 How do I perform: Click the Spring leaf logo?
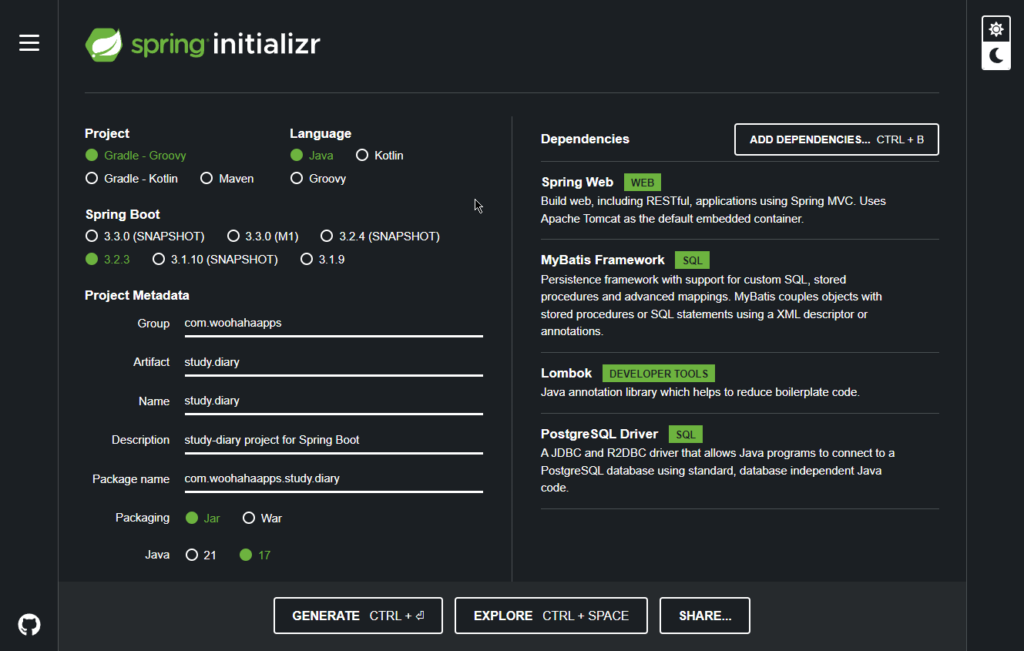104,44
